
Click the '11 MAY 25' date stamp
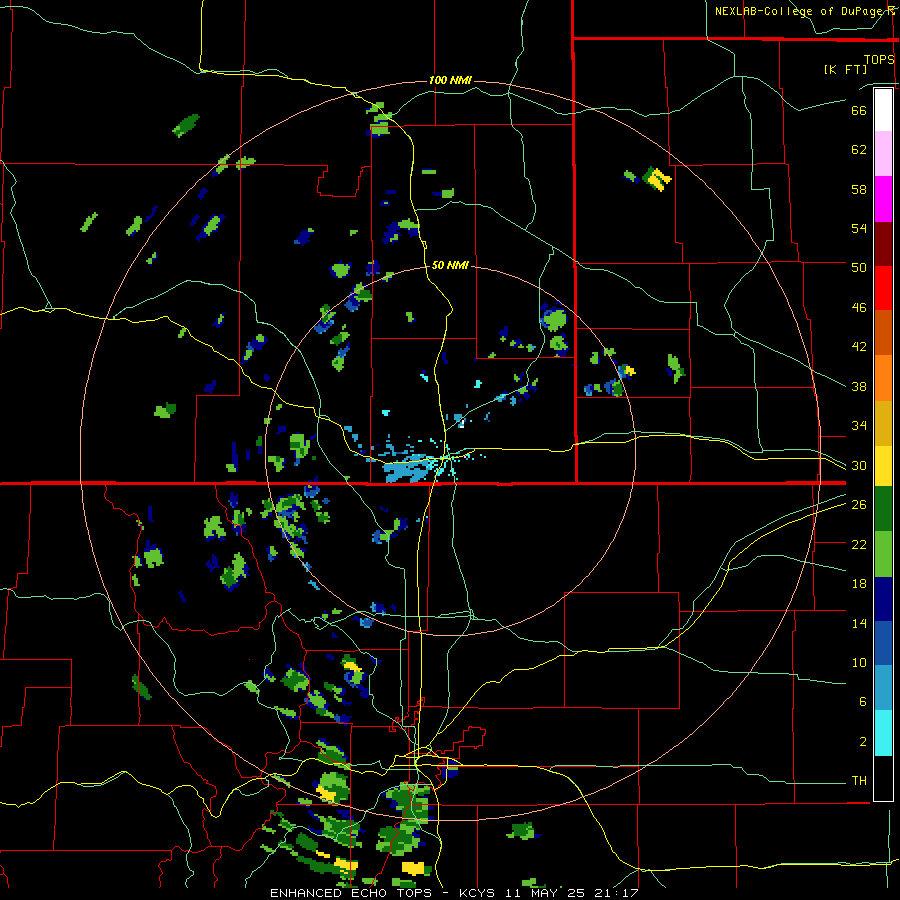coord(545,893)
